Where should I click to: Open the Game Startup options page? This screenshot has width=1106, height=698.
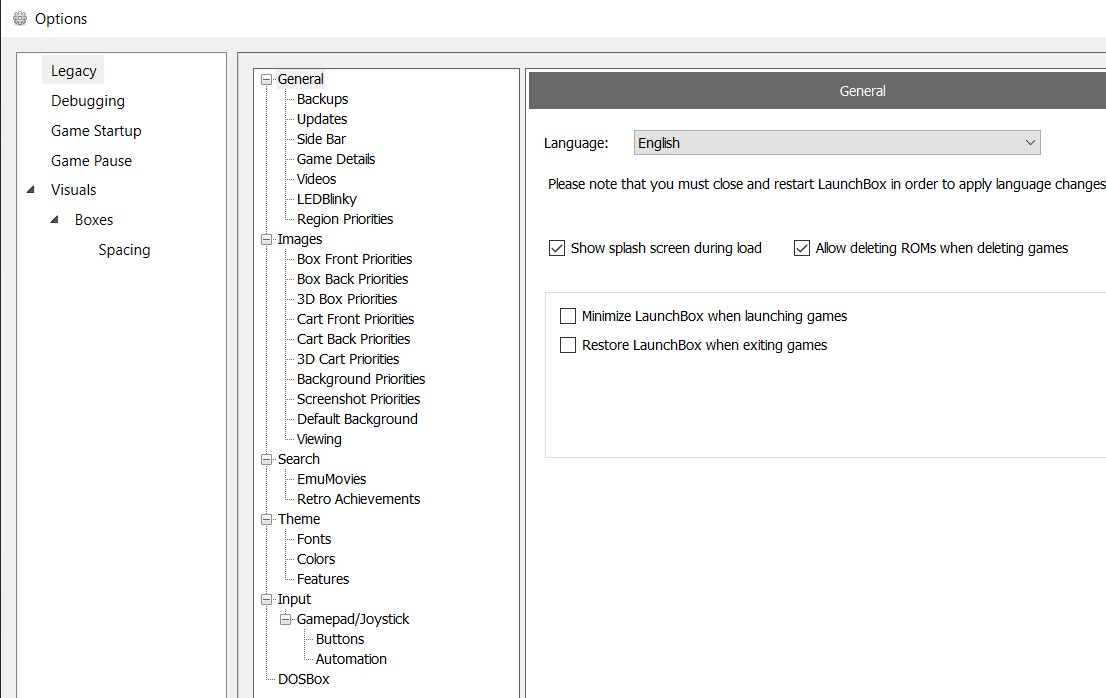[x=96, y=130]
